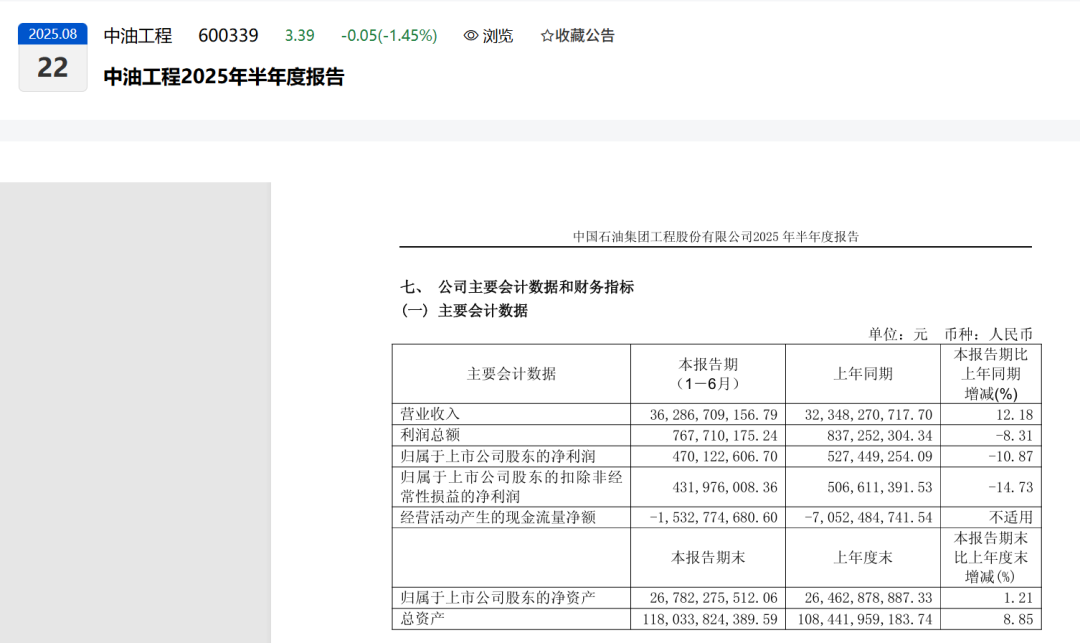
Task: Click the value -7,052,484,741.54
Action: pyautogui.click(x=869, y=517)
